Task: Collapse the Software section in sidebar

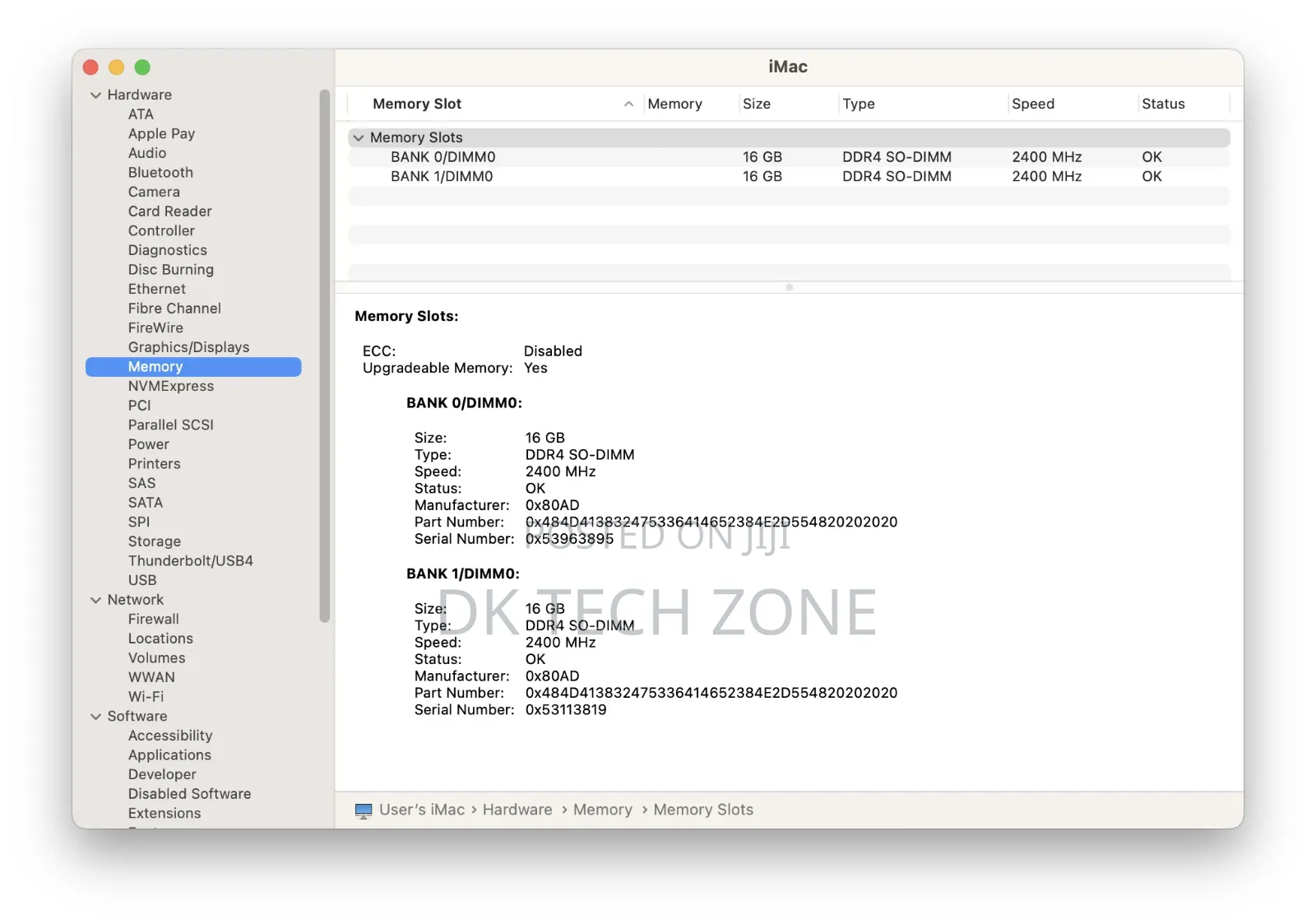Action: click(95, 717)
